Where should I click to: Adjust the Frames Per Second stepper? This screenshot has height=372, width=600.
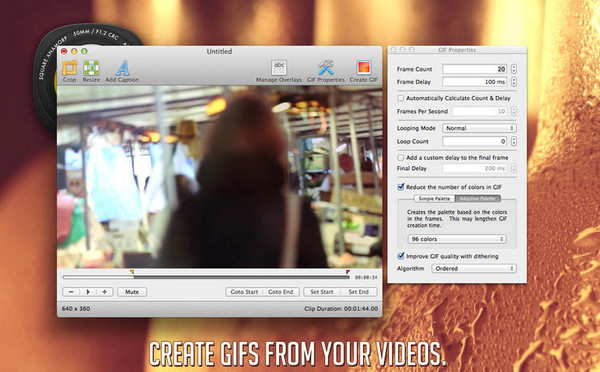tap(514, 111)
